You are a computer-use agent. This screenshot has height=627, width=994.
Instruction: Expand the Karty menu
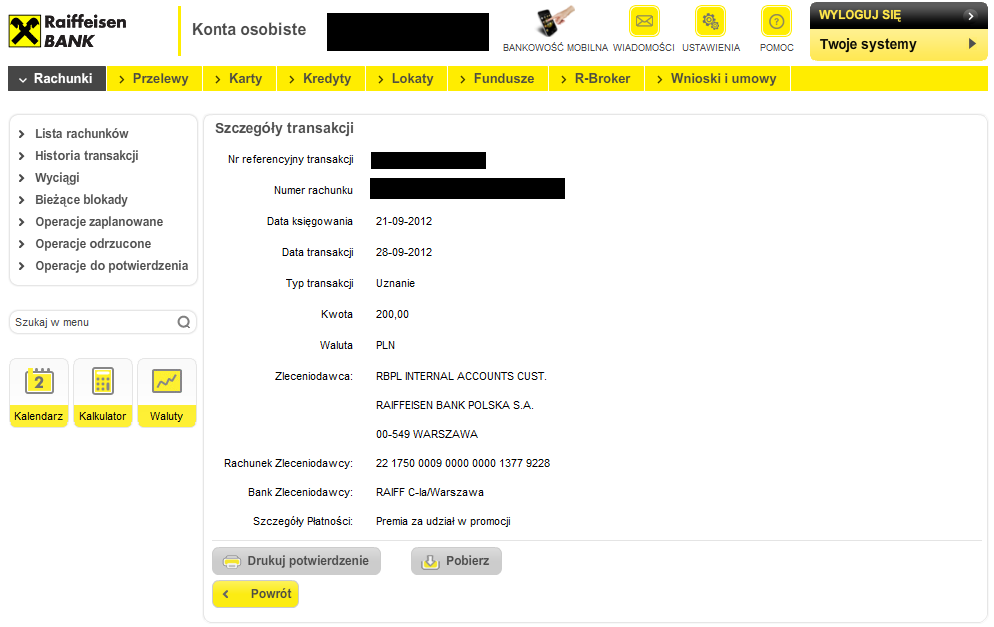238,79
